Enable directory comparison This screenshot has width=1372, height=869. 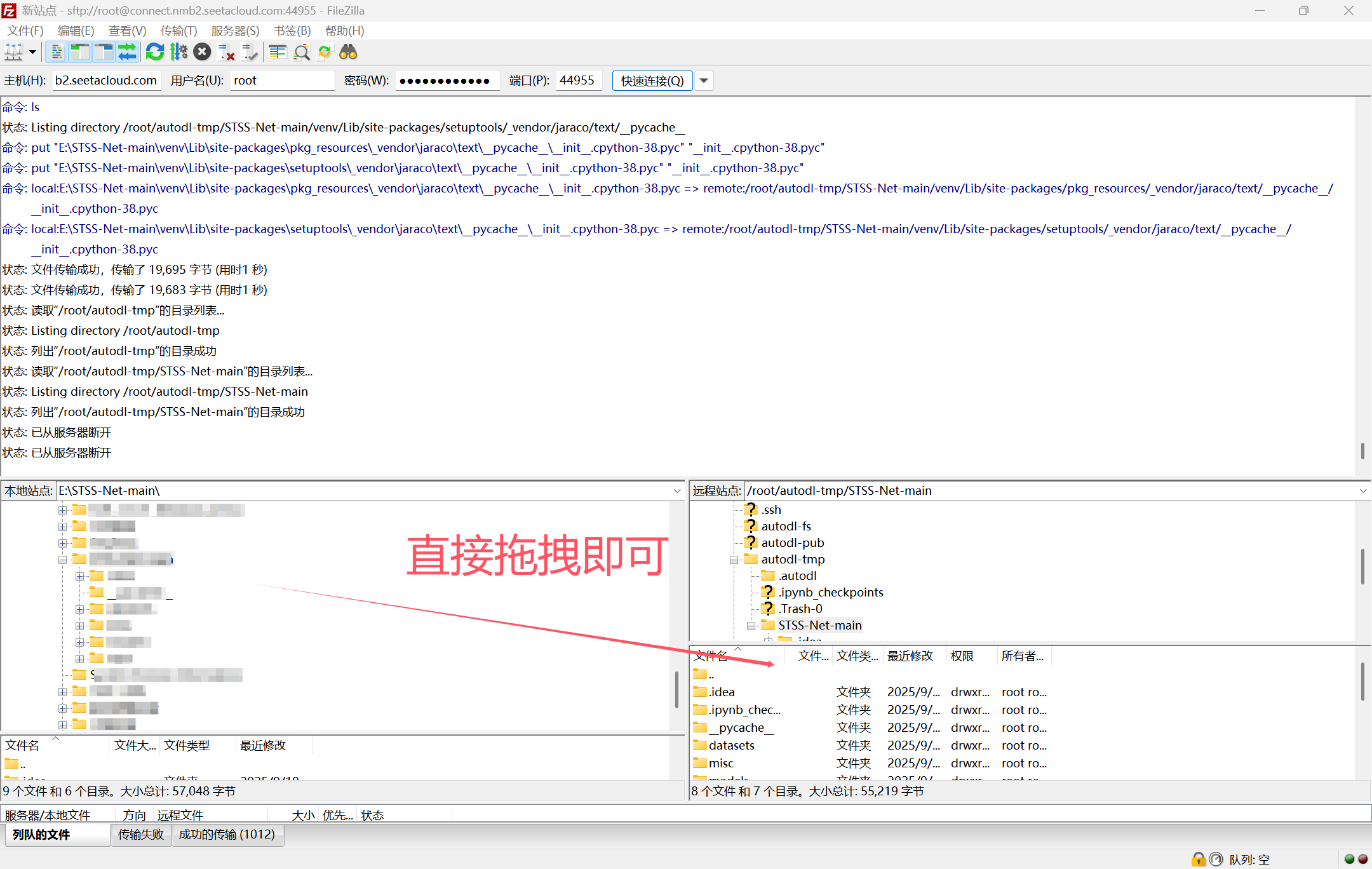[302, 52]
